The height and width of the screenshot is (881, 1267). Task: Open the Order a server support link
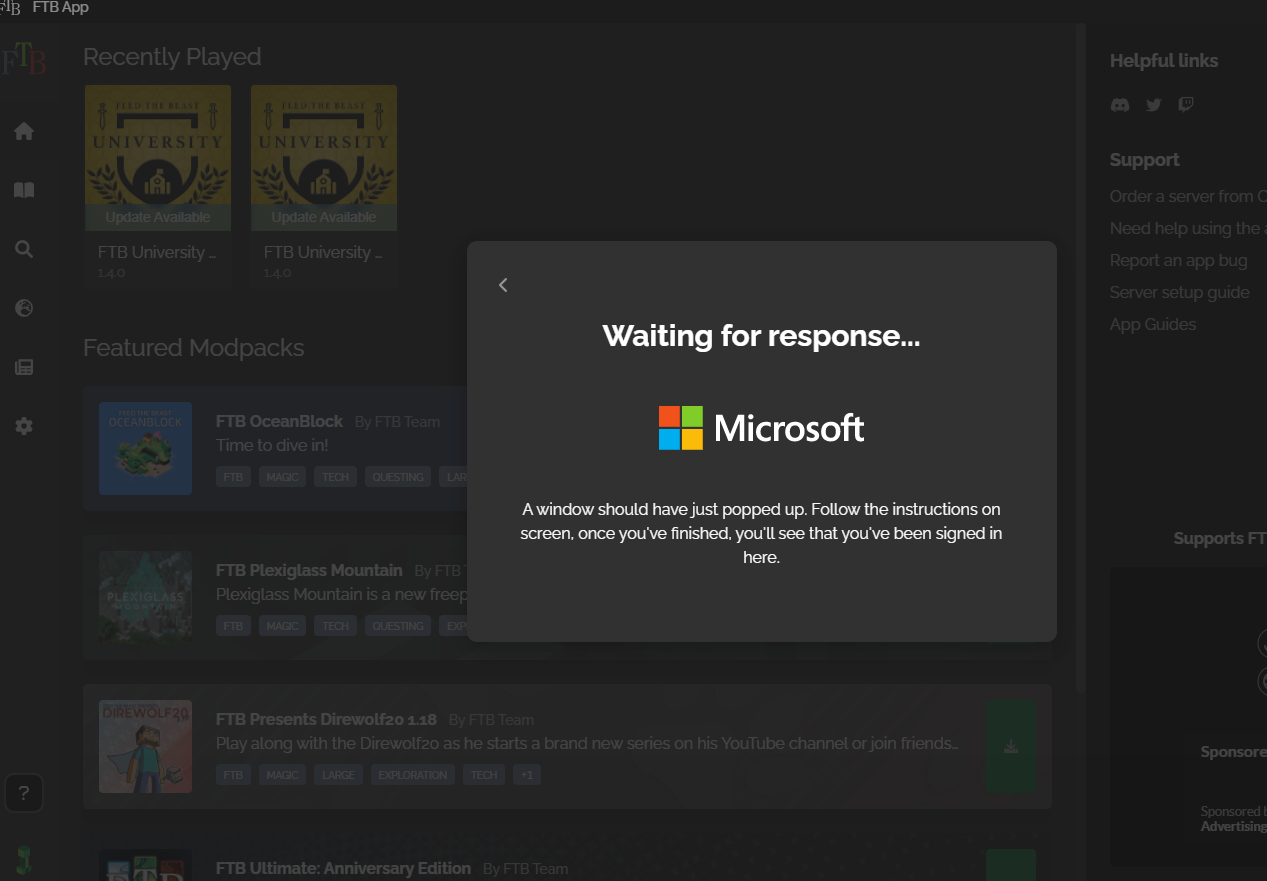pos(1188,196)
